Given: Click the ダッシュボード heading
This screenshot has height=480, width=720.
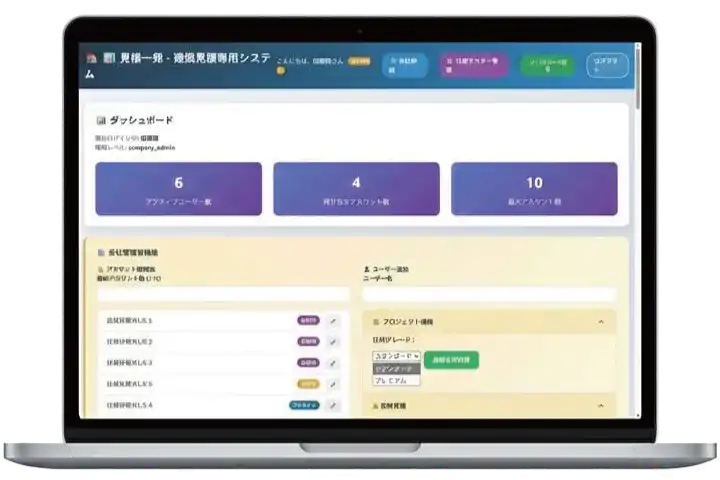Looking at the screenshot, I should point(141,120).
